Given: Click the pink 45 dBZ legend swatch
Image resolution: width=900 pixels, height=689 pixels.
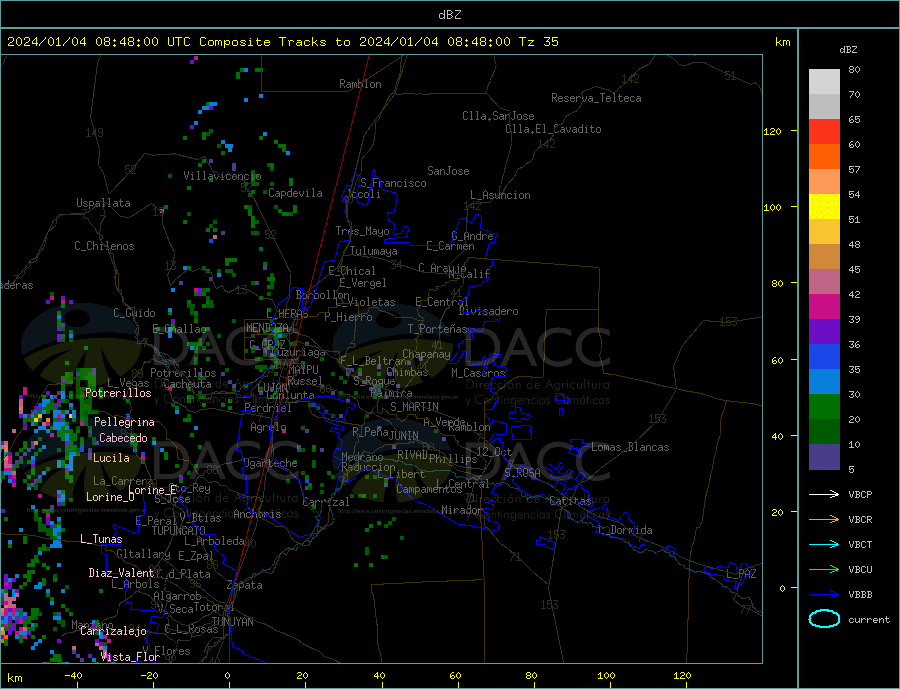Looking at the screenshot, I should (x=824, y=281).
